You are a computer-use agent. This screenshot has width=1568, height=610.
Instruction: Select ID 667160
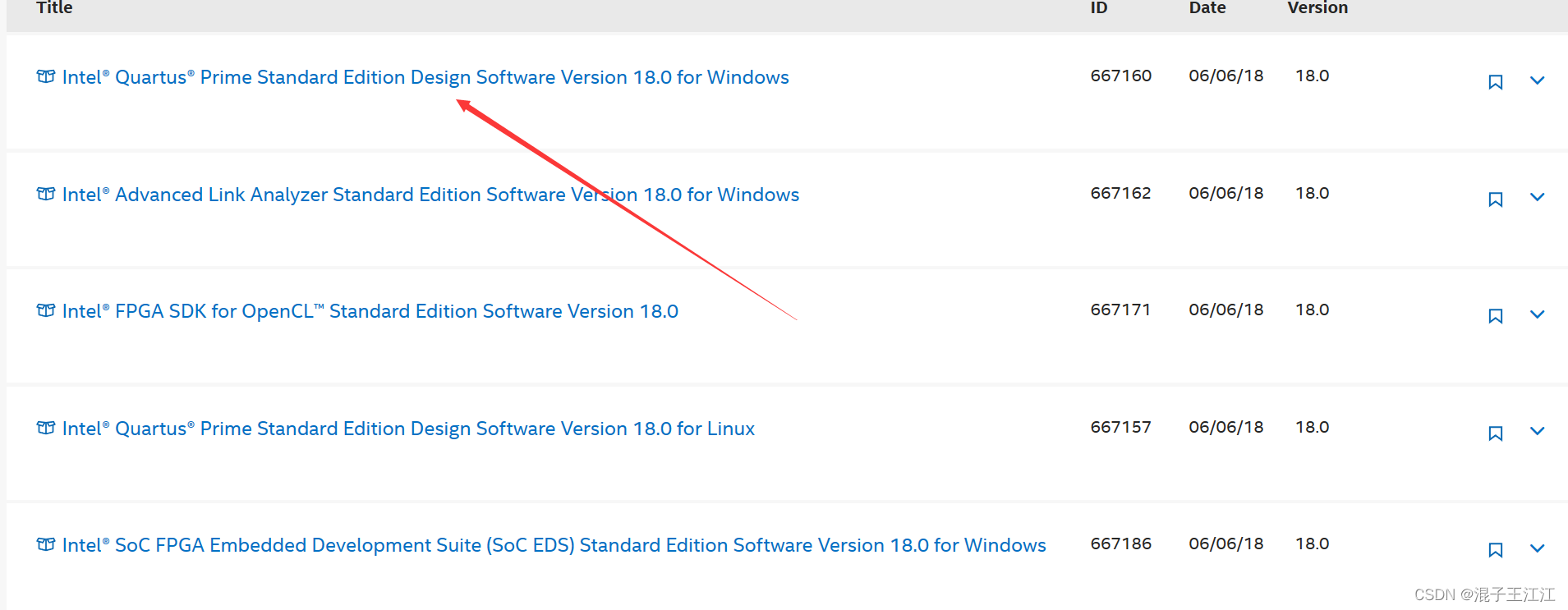(1121, 76)
